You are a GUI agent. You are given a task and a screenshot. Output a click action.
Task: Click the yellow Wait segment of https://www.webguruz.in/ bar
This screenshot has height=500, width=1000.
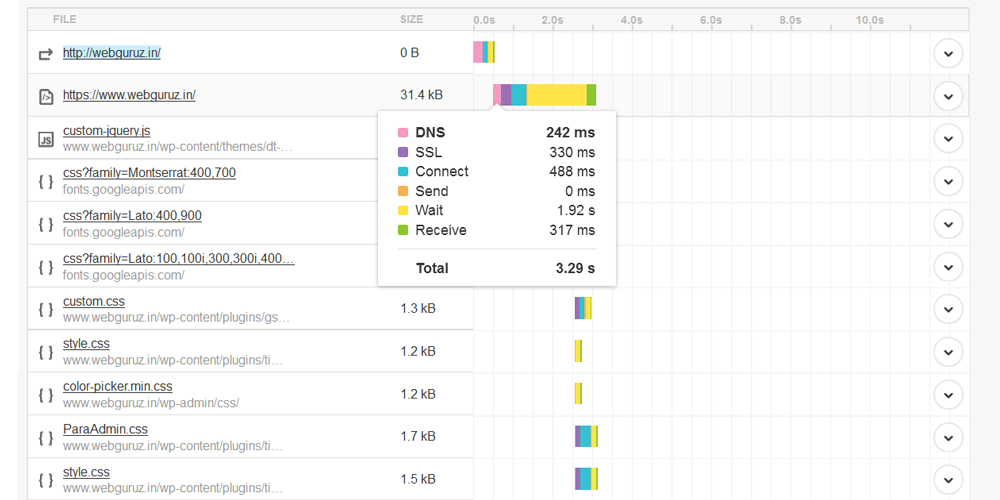point(556,95)
